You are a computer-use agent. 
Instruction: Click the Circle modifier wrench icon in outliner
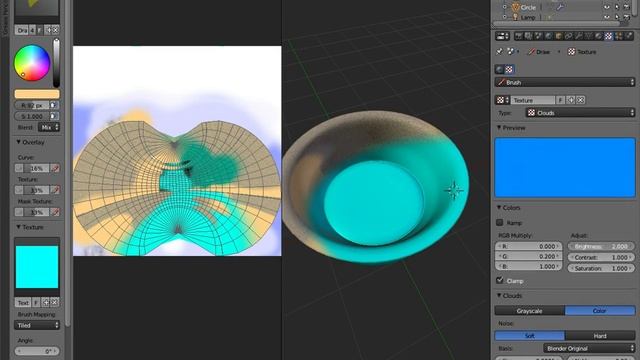[x=560, y=7]
